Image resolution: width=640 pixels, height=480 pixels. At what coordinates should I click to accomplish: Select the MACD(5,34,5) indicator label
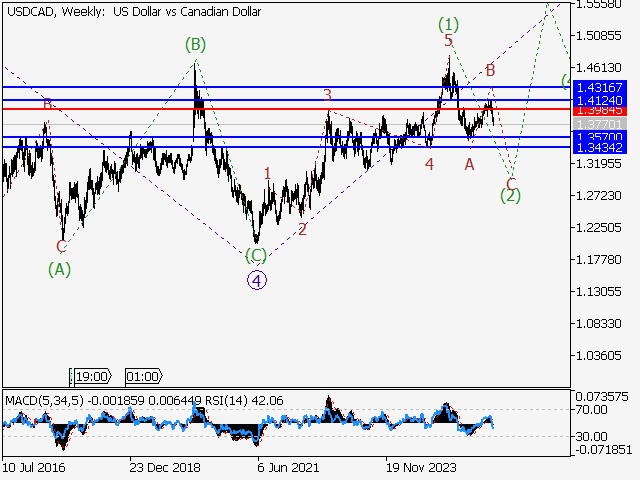click(x=45, y=401)
